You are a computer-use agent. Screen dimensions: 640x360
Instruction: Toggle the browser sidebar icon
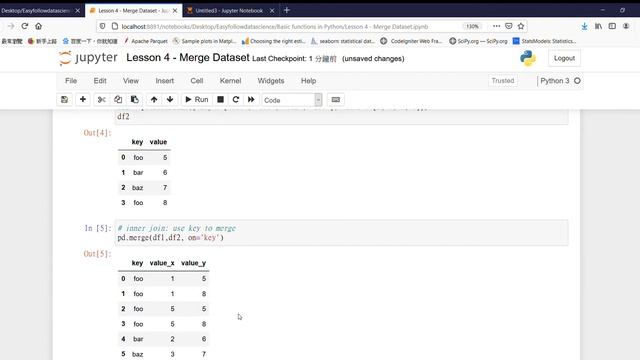point(612,26)
